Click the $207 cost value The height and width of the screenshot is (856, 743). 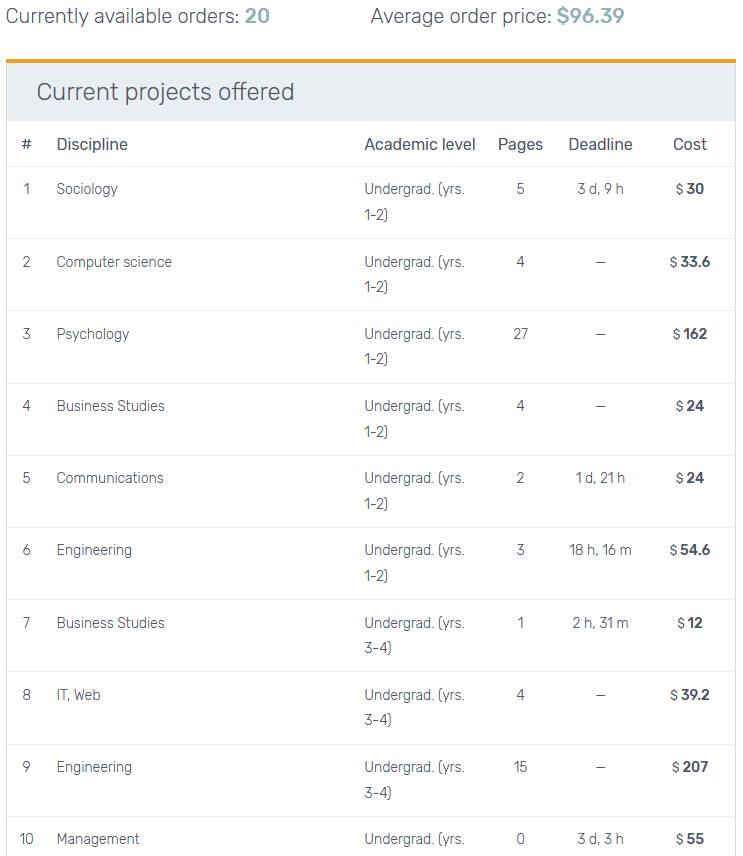pyautogui.click(x=690, y=767)
